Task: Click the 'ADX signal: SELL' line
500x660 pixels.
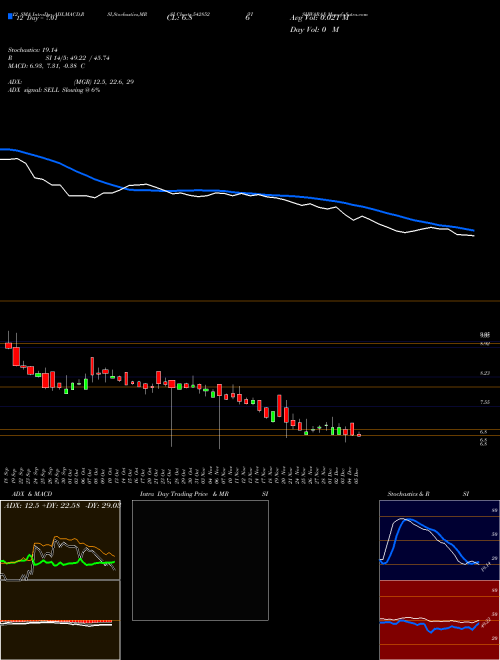Action: tap(54, 90)
